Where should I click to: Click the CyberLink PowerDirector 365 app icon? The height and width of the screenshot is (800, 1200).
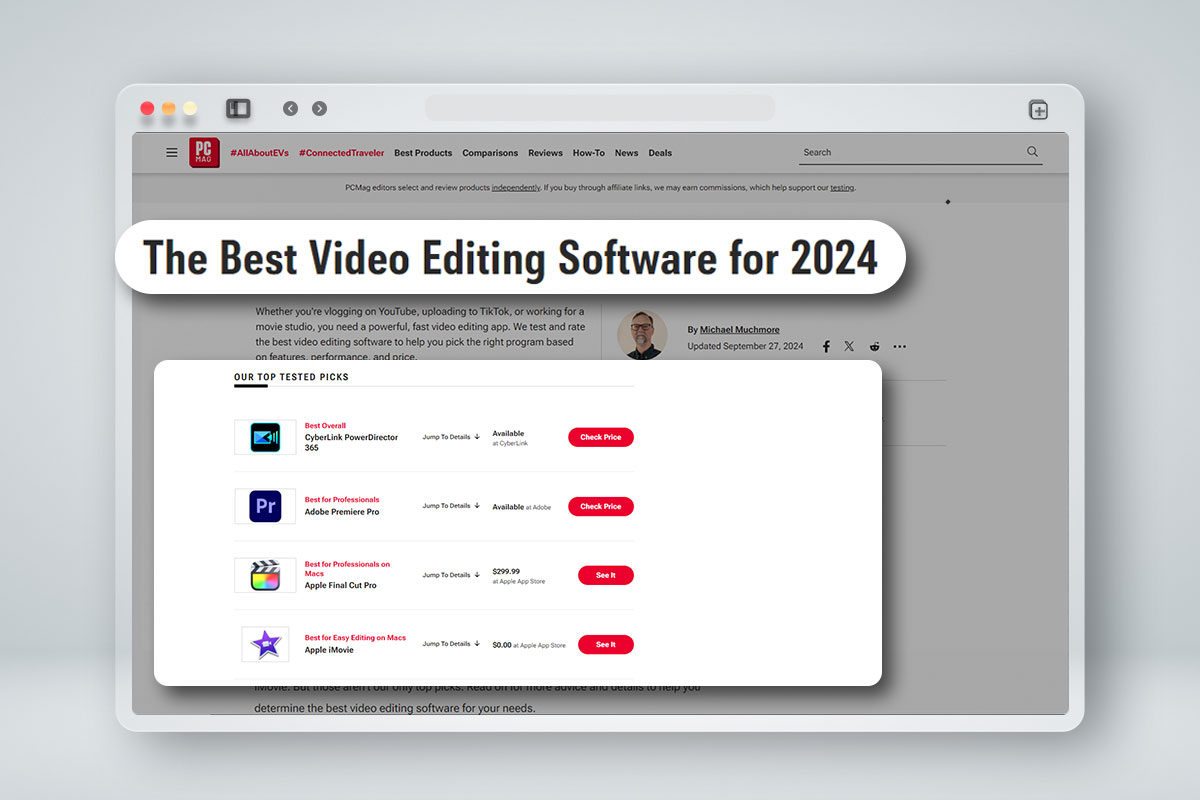click(264, 437)
